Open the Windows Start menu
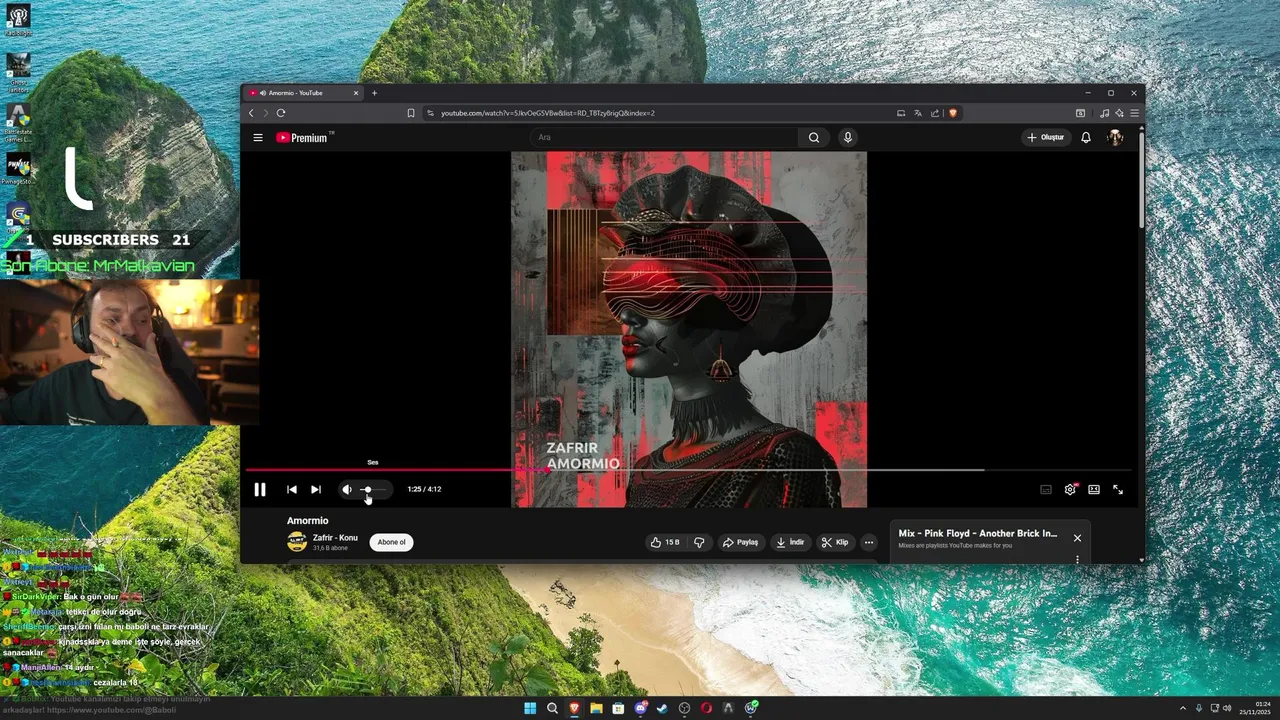 click(x=530, y=708)
